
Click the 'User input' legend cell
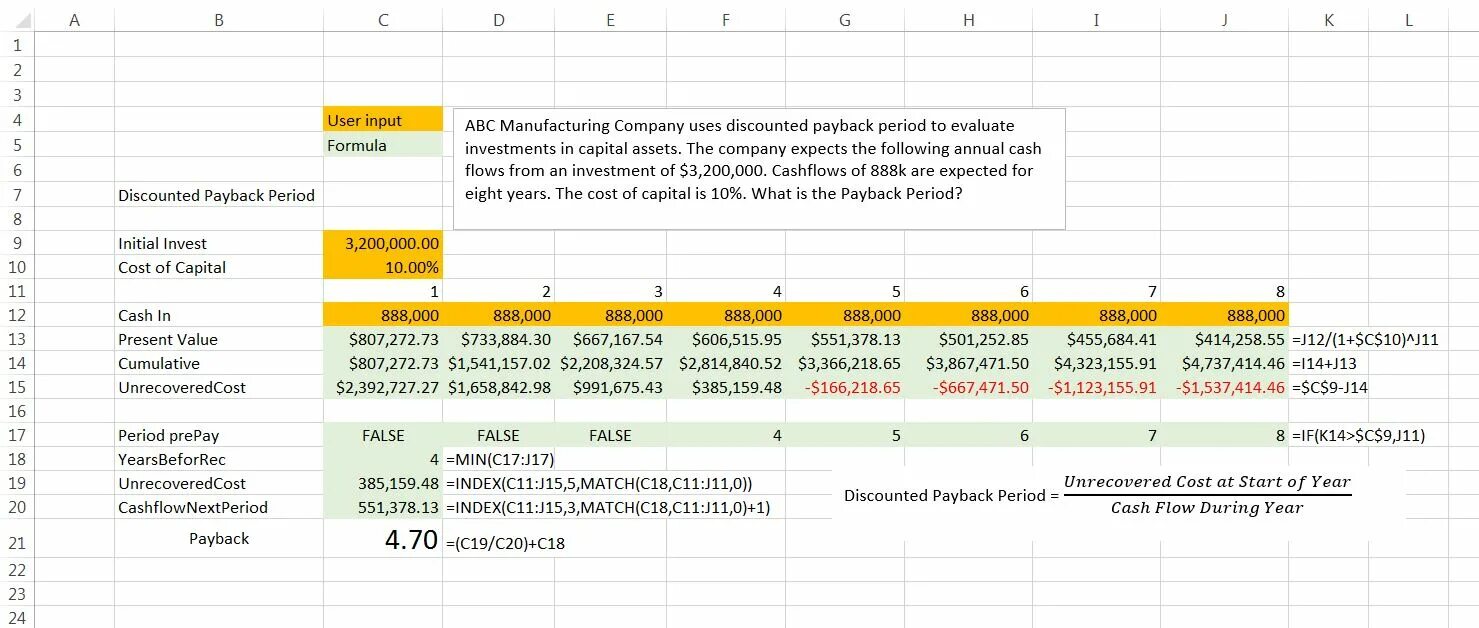tap(382, 120)
